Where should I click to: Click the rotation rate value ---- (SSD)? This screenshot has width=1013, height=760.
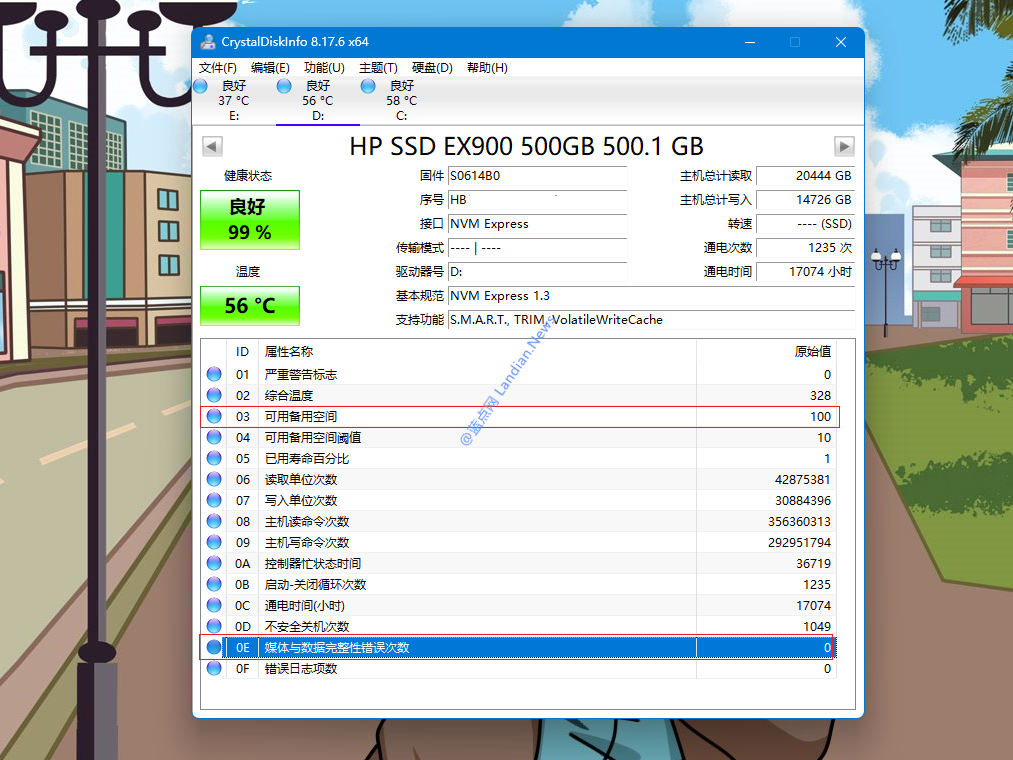(x=806, y=224)
